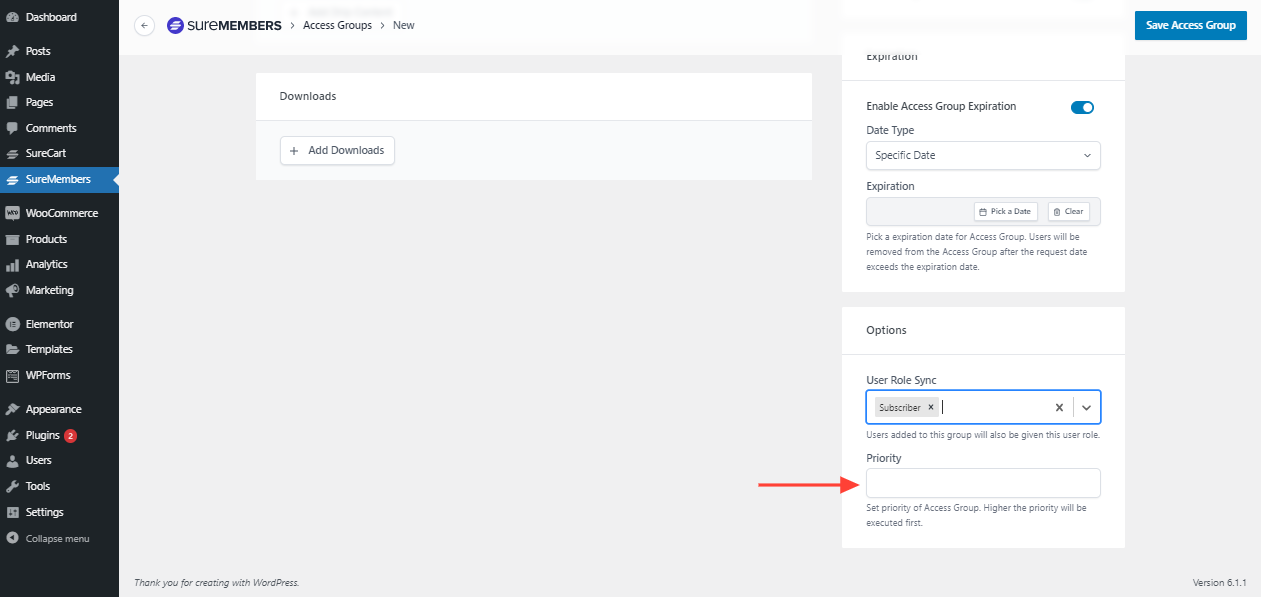Remove the Subscriber tag via its x

pos(931,407)
